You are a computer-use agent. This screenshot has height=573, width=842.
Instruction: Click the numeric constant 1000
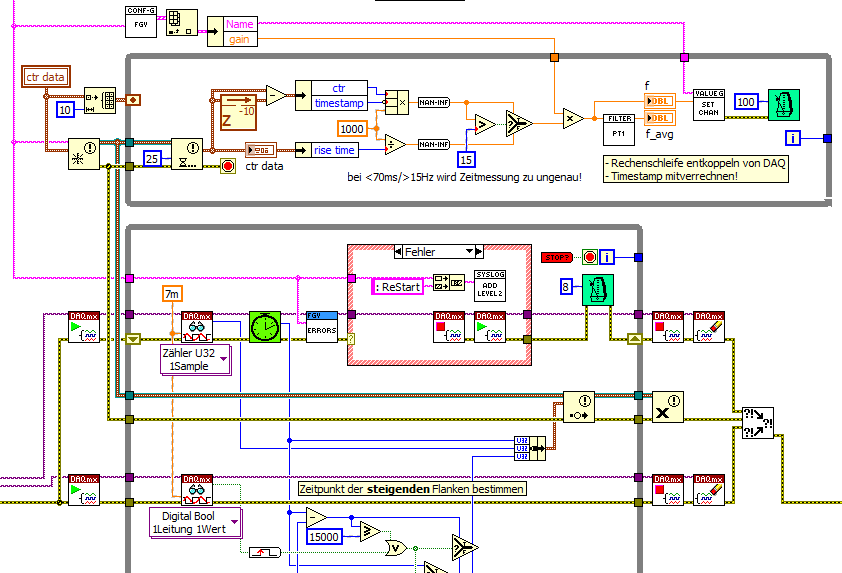[x=352, y=129]
